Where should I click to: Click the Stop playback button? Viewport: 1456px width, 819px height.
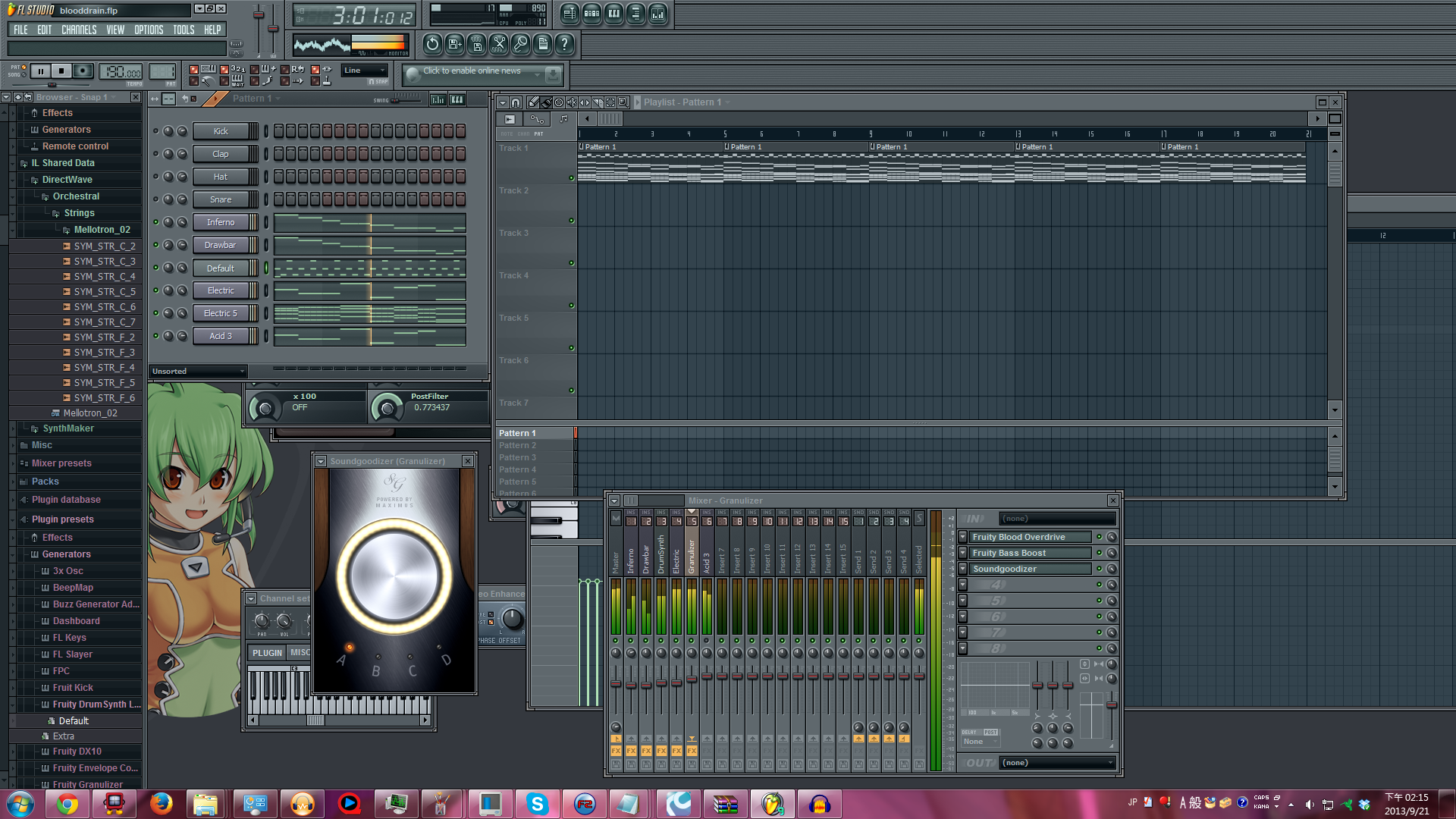(61, 71)
